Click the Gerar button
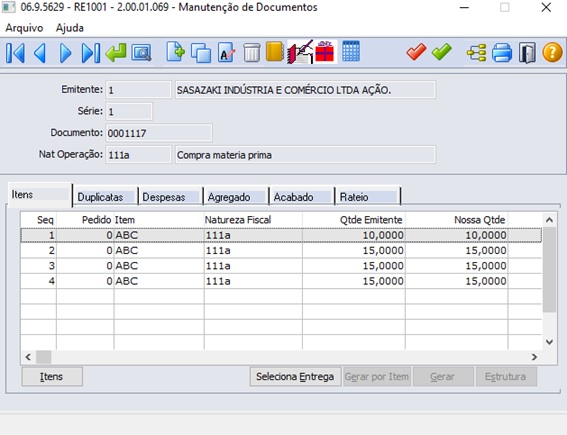The width and height of the screenshot is (567, 435). pyautogui.click(x=443, y=377)
